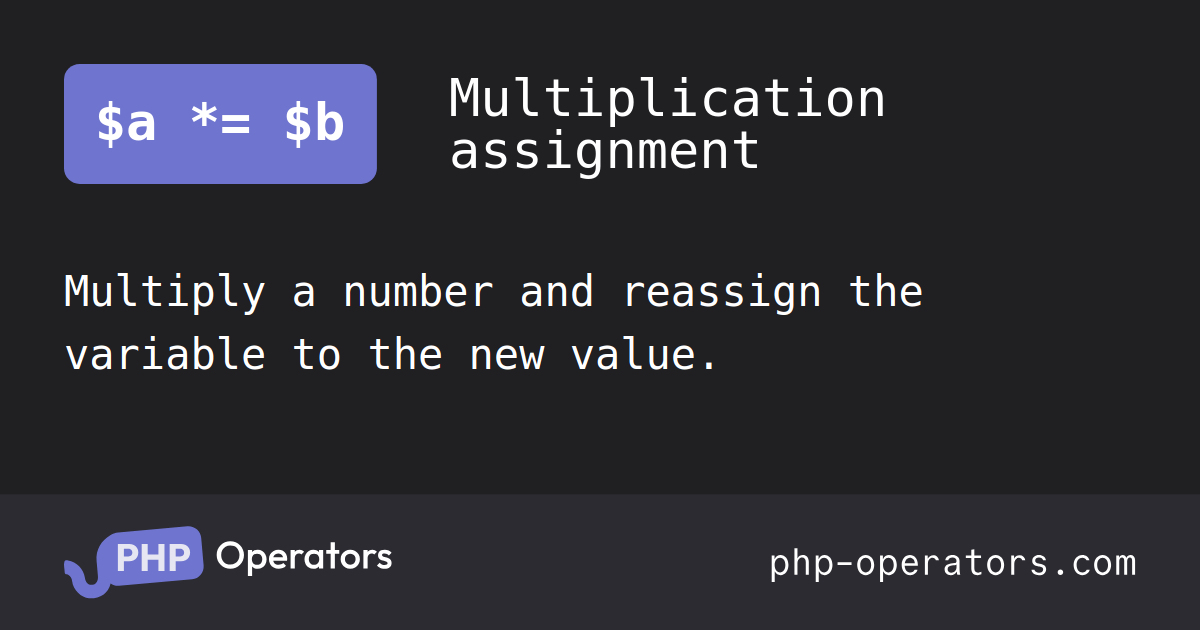This screenshot has height=630, width=1200.
Task: Click the purple "$a *= $b" badge
Action: click(220, 124)
